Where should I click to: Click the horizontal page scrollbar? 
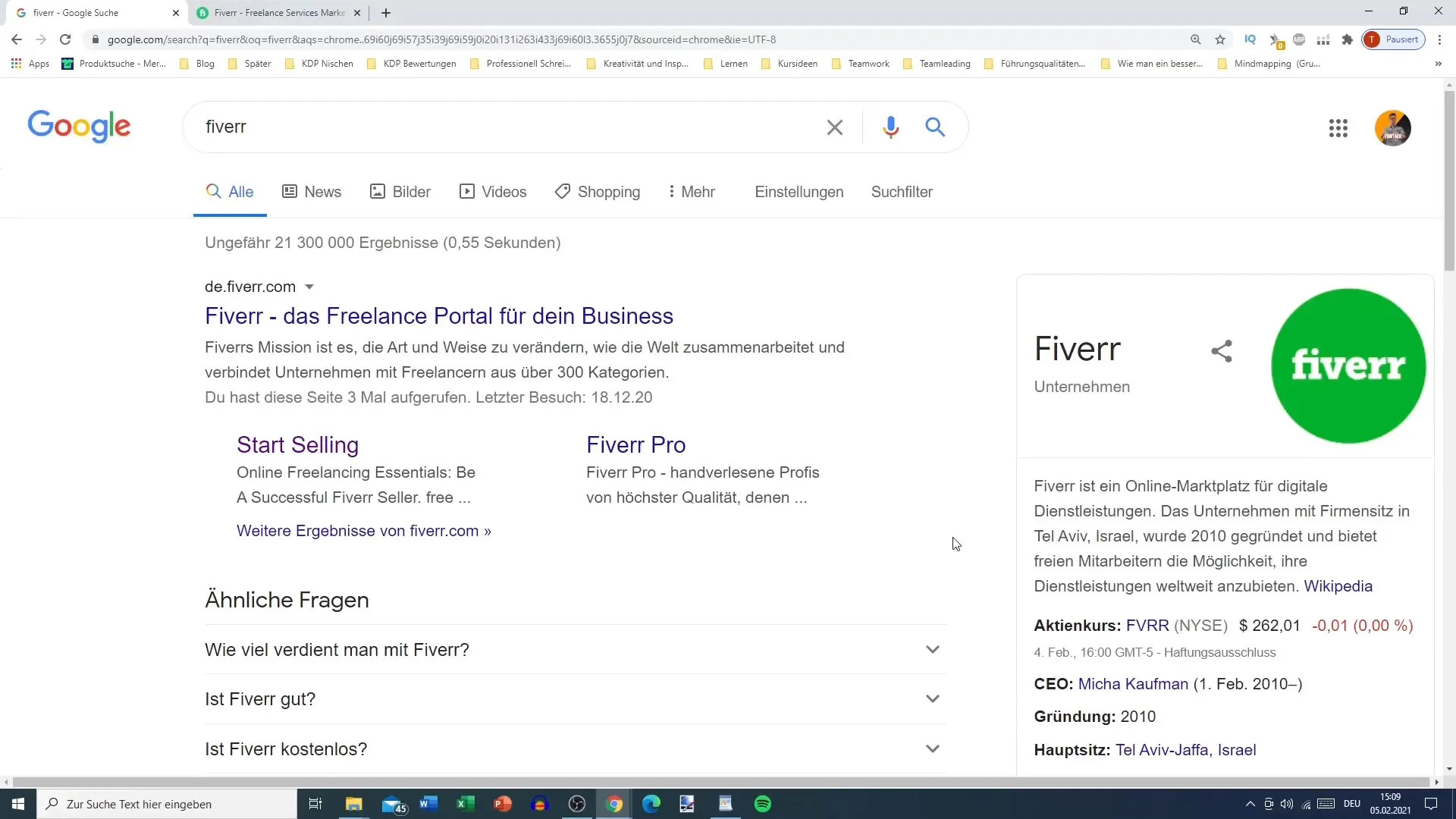(720, 782)
